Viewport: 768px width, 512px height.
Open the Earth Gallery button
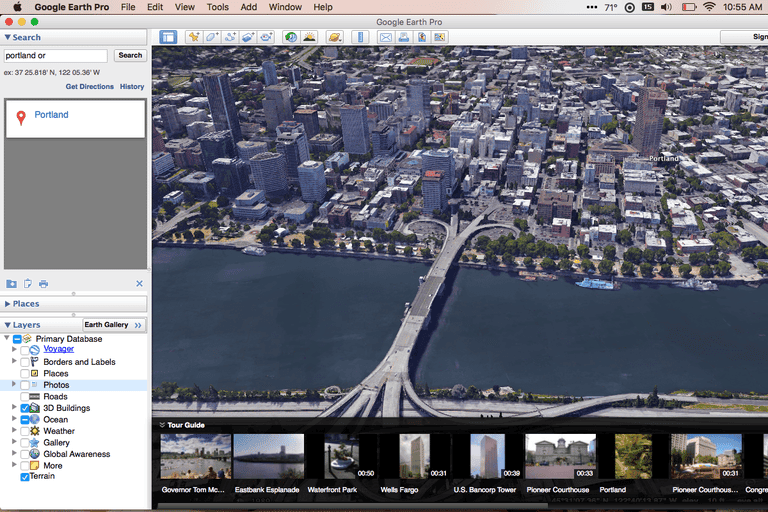coord(113,325)
